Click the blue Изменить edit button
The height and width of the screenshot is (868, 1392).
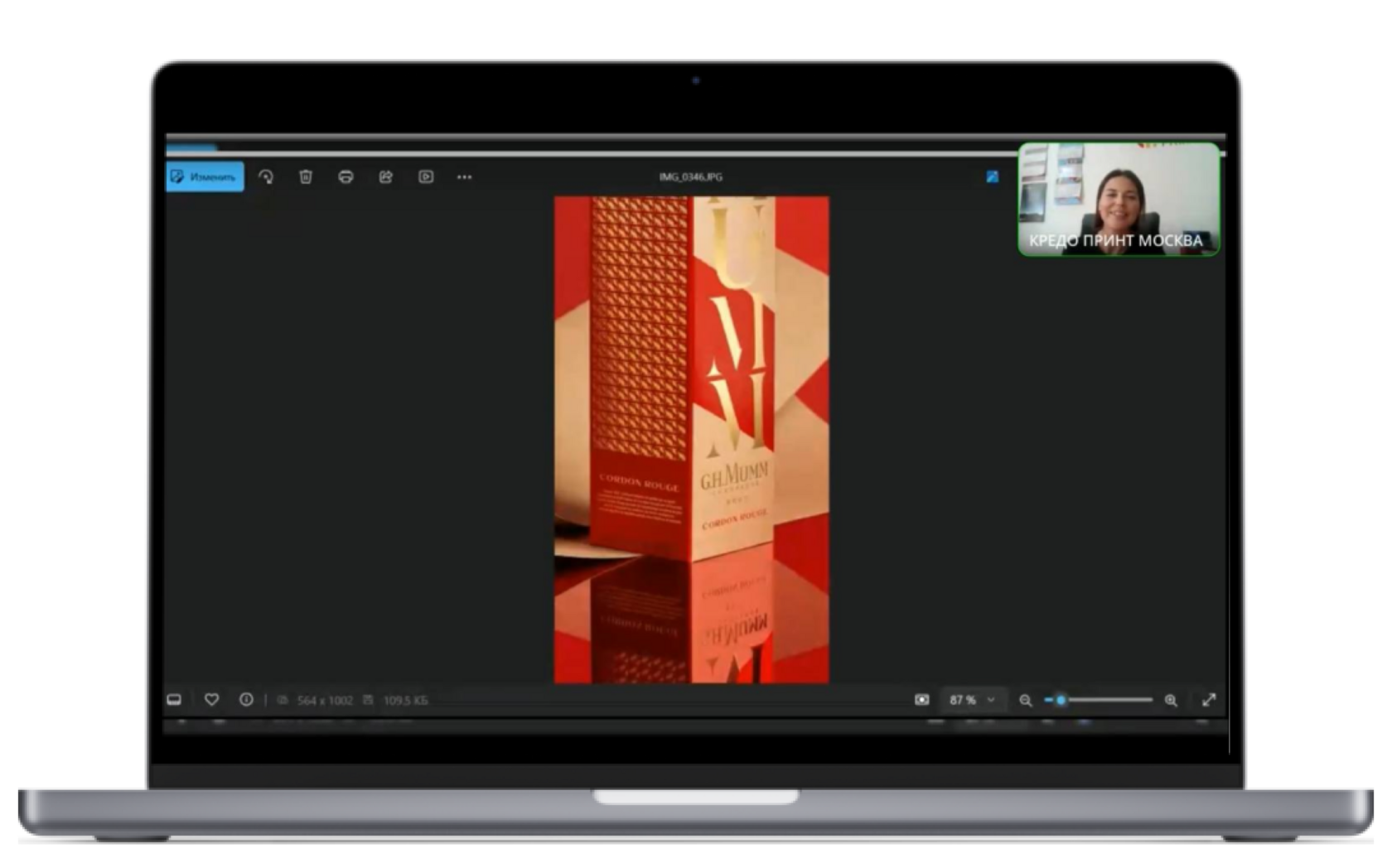pos(205,176)
